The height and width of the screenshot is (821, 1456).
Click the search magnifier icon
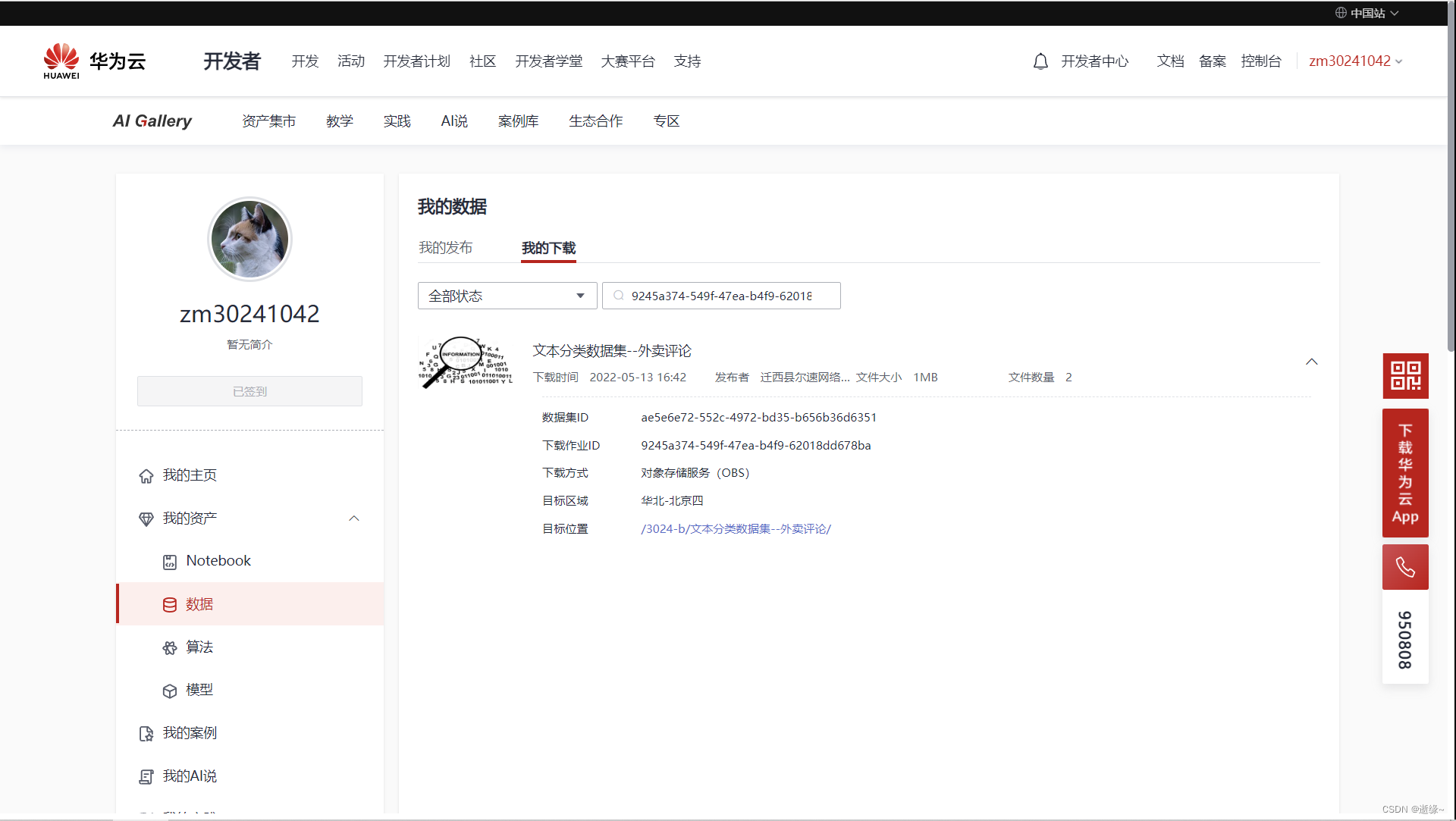[x=619, y=296]
